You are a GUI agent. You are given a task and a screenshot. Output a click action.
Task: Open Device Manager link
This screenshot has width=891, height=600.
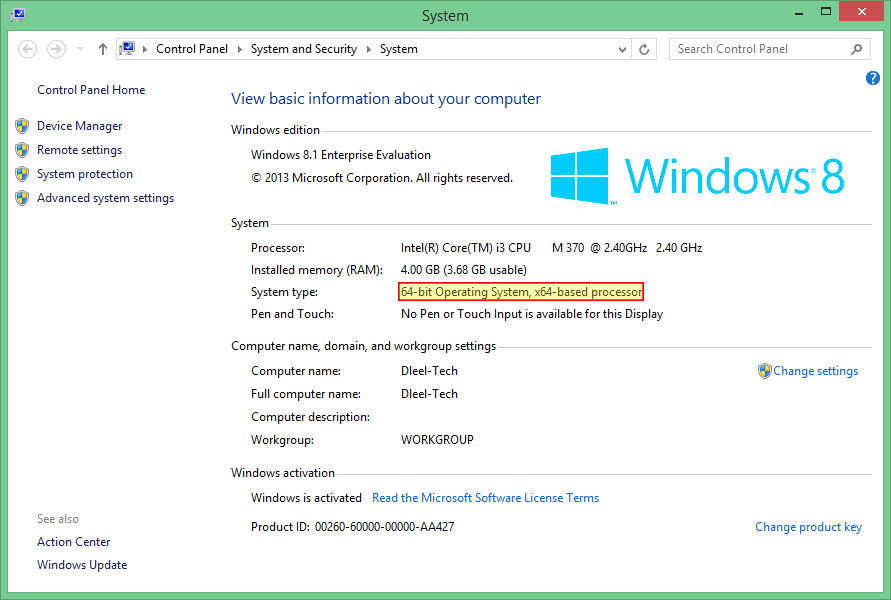click(80, 126)
